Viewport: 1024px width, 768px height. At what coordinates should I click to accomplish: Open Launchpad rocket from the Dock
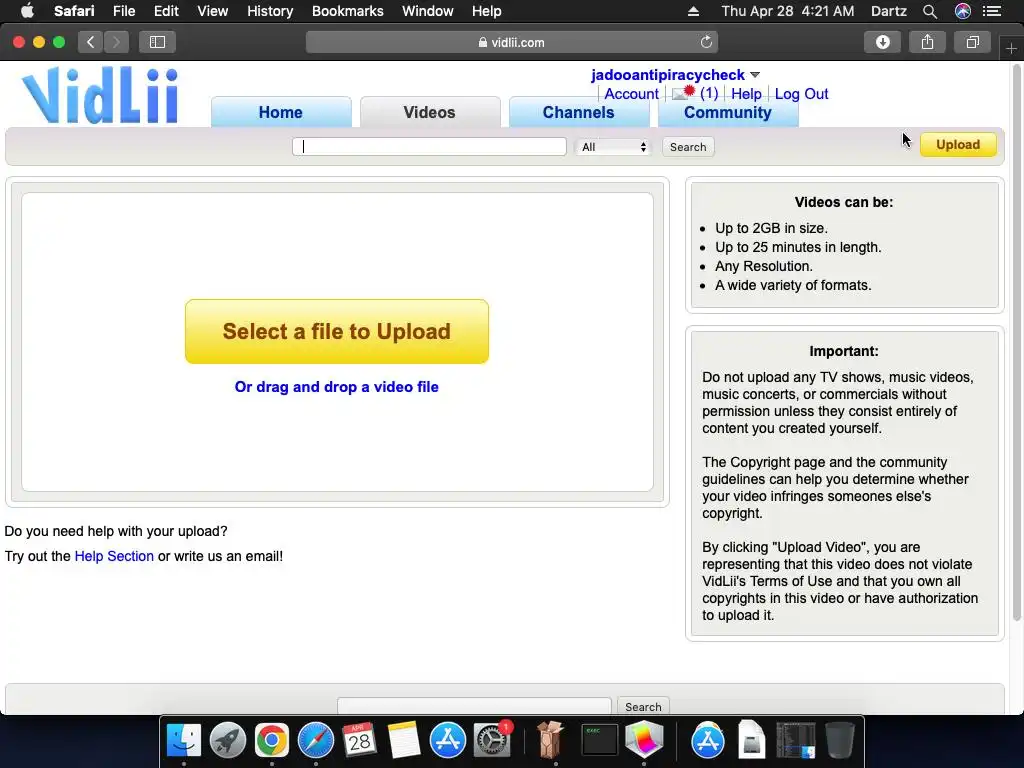pyautogui.click(x=228, y=741)
